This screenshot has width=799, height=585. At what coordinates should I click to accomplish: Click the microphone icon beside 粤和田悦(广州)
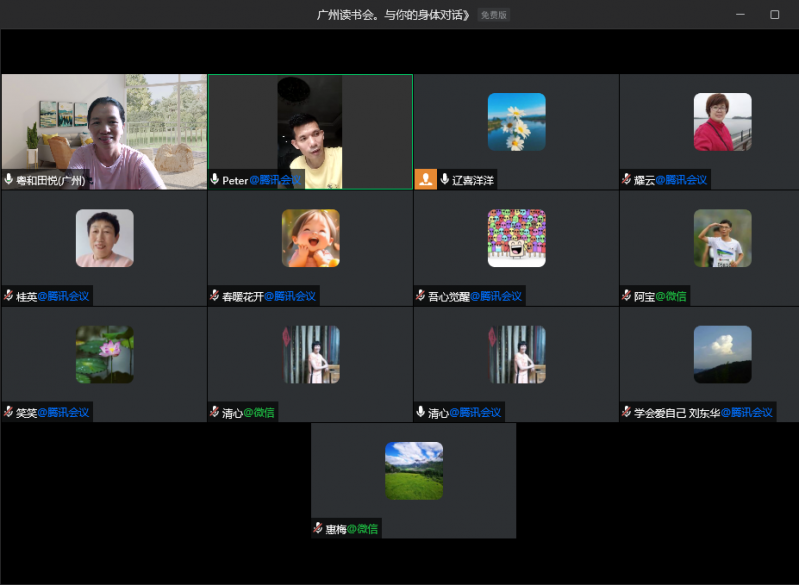pos(9,180)
